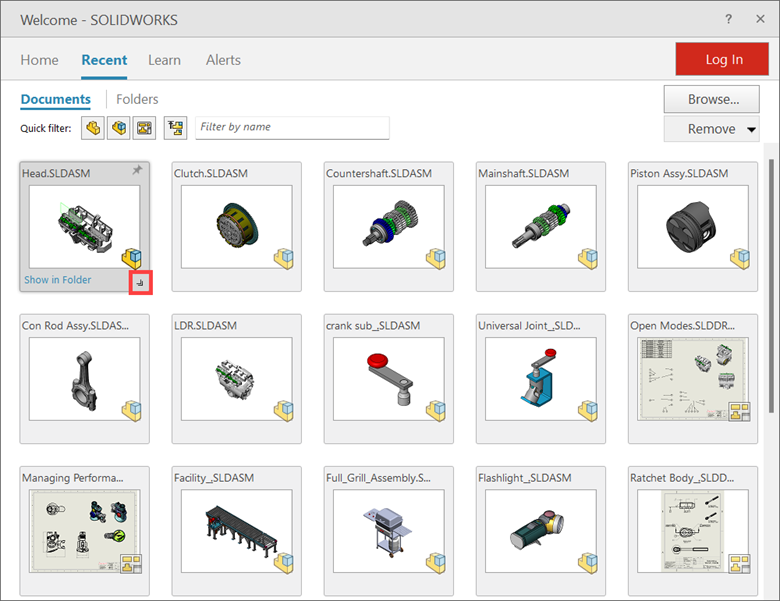Click assembly type icon on Clutch.SLDASM

(x=284, y=259)
